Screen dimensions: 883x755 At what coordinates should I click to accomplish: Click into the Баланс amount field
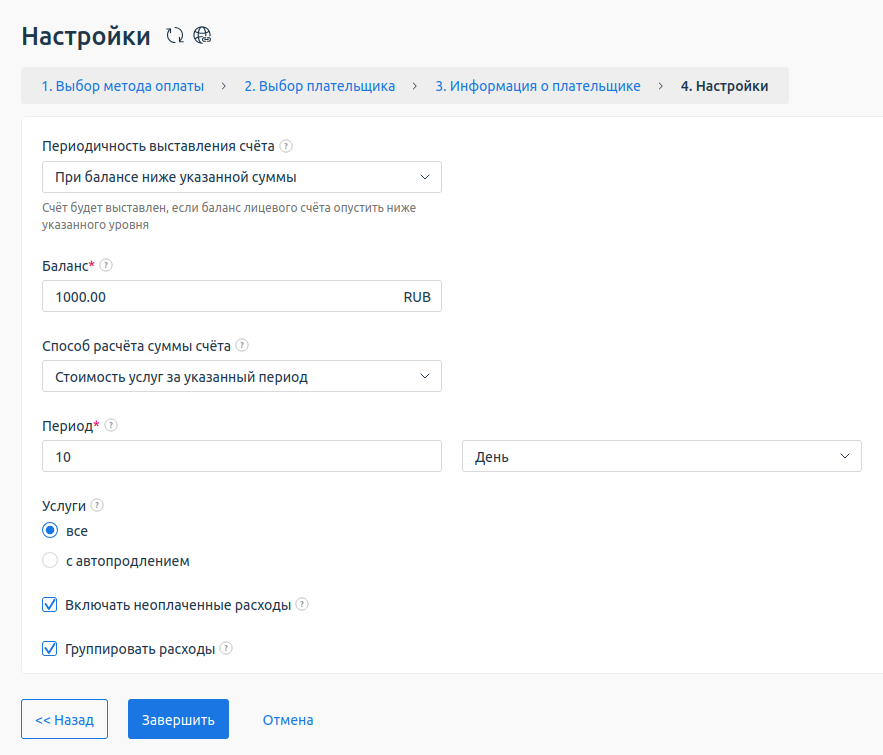[x=220, y=297]
